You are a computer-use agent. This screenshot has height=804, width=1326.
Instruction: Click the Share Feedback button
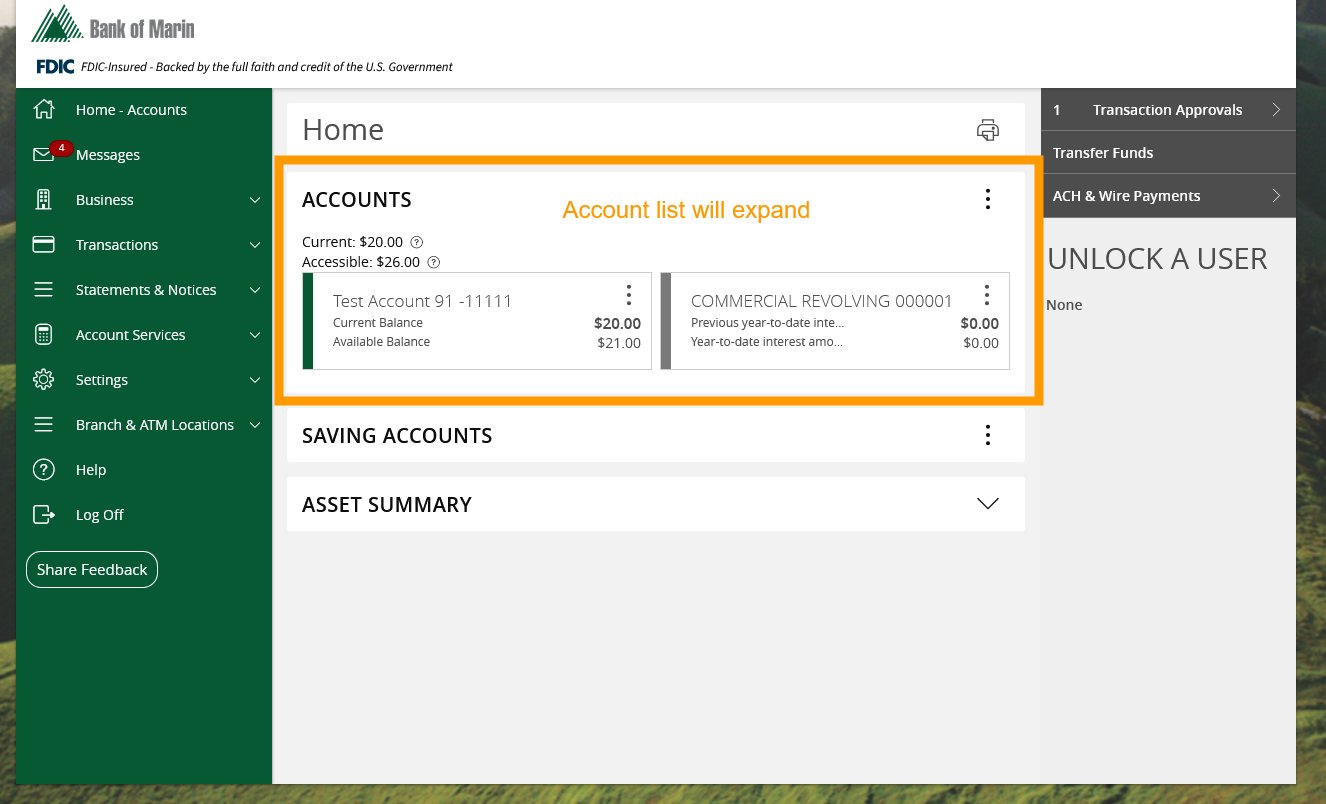91,569
